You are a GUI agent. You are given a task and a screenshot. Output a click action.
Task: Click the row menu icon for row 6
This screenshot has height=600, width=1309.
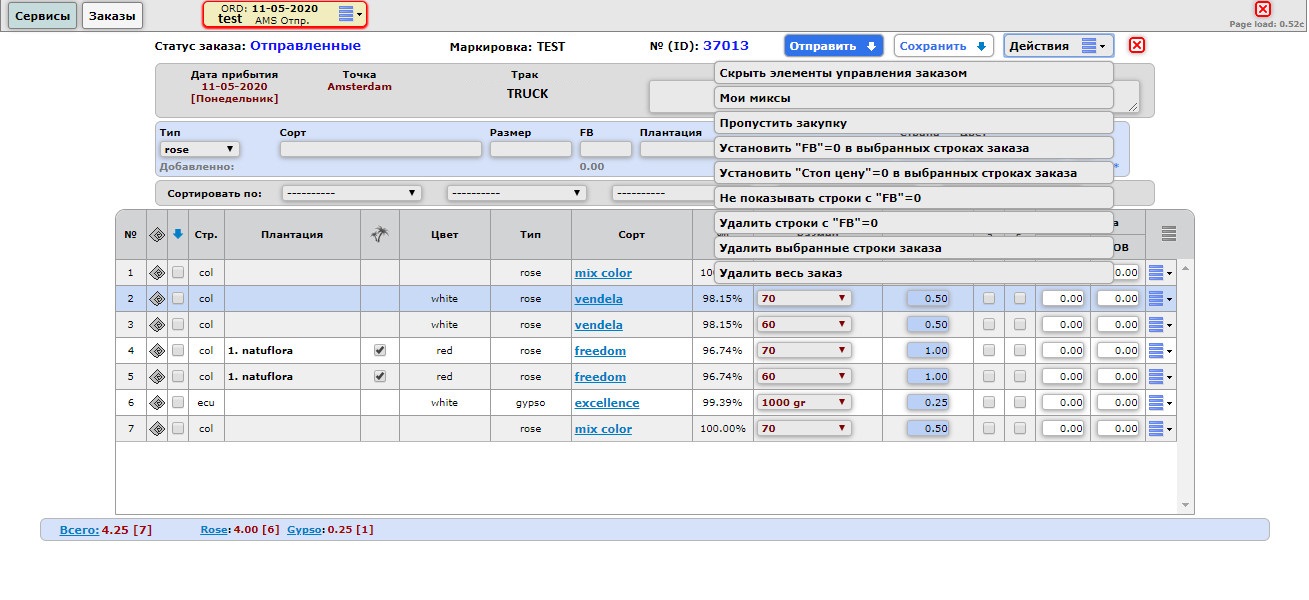[1159, 403]
